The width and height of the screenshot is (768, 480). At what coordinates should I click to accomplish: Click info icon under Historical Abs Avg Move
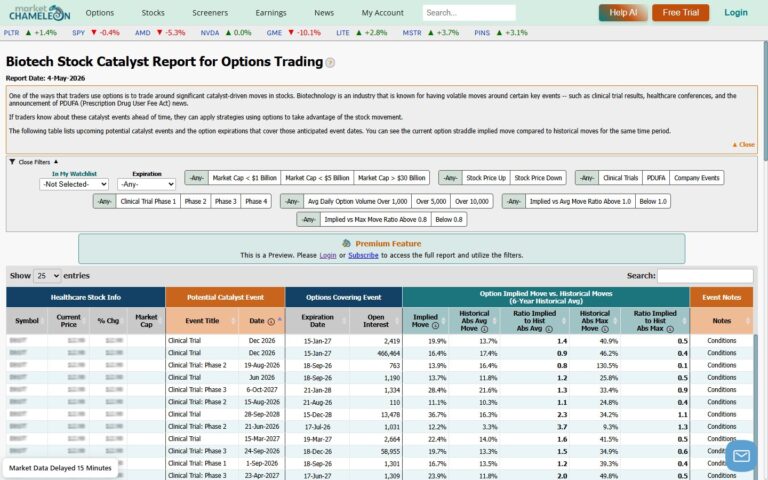click(x=484, y=329)
